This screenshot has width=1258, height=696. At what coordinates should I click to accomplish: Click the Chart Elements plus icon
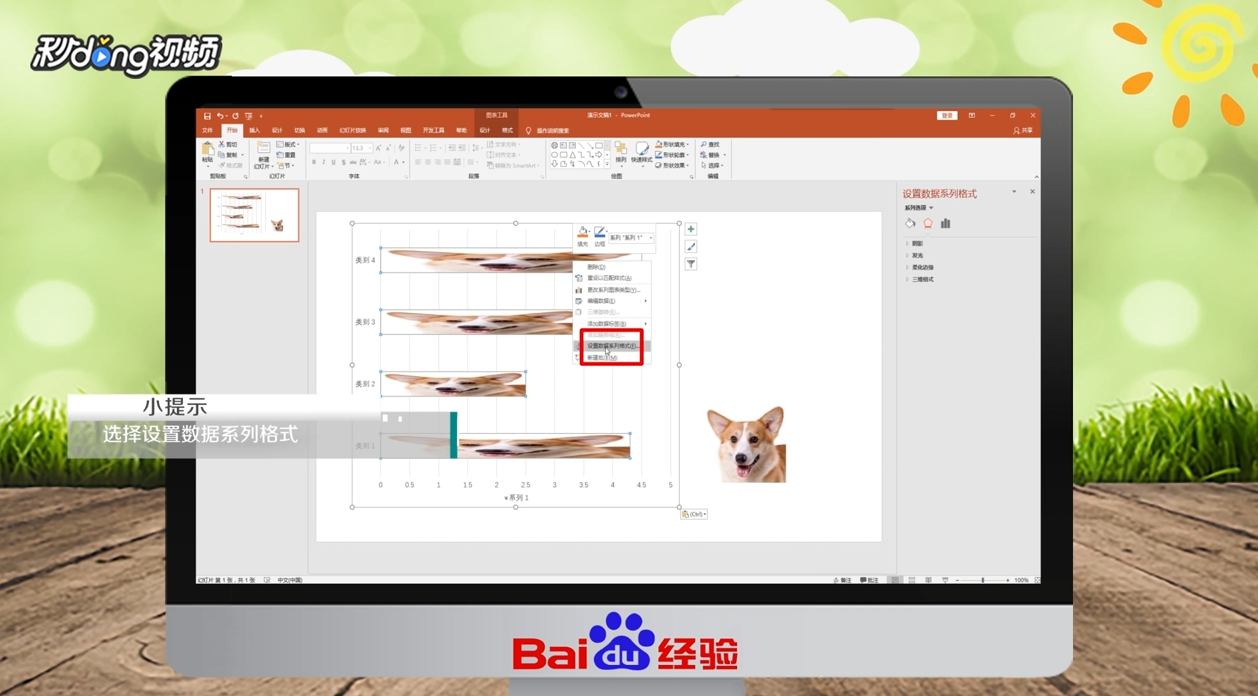[x=691, y=229]
